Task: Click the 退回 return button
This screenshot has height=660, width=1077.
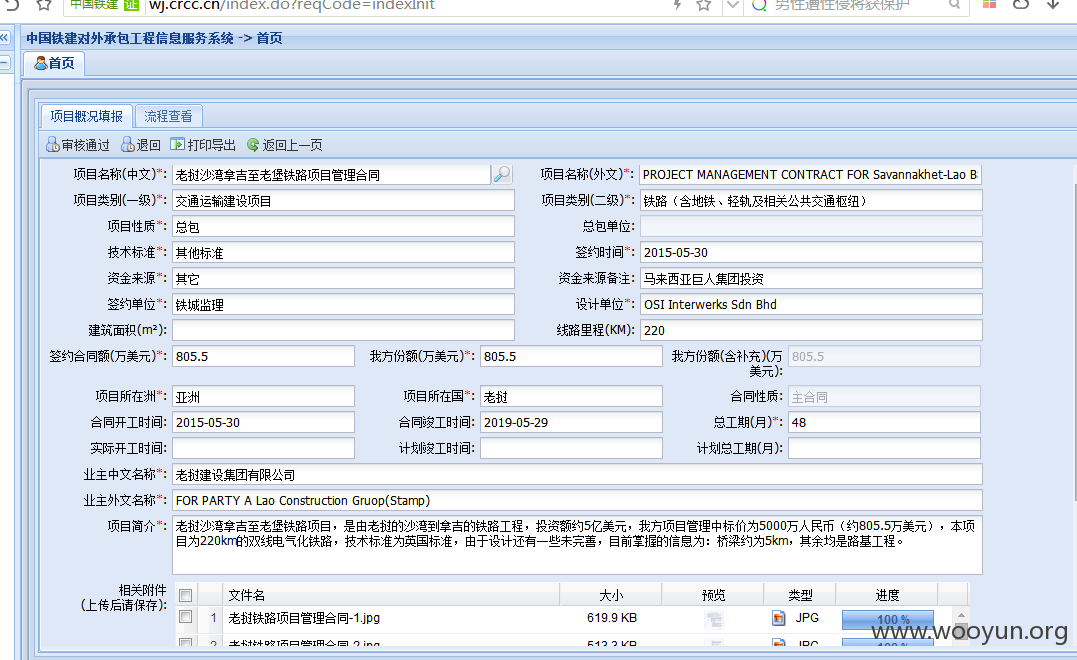Action: [141, 145]
